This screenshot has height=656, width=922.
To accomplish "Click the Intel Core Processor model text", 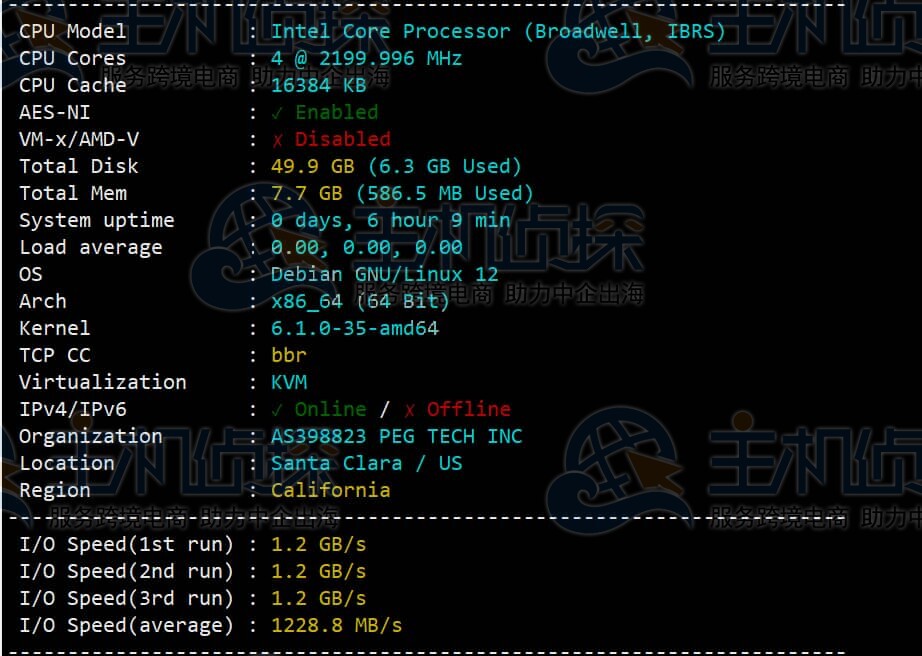I will coord(497,32).
